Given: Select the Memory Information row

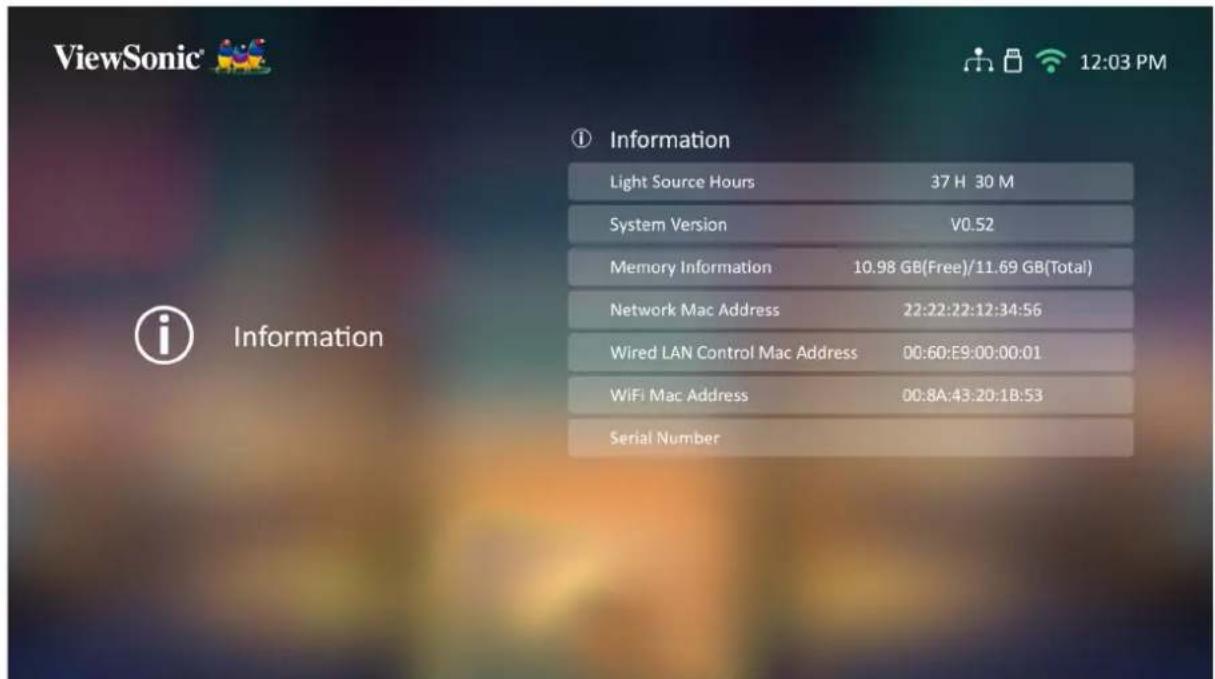Looking at the screenshot, I should (x=851, y=267).
